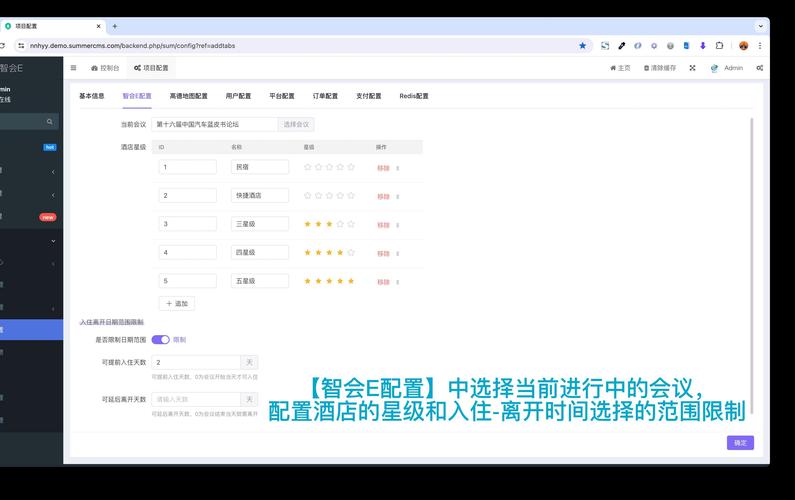
Task: Expand the sidebar item with hot badge below chevron
Action: [53, 171]
